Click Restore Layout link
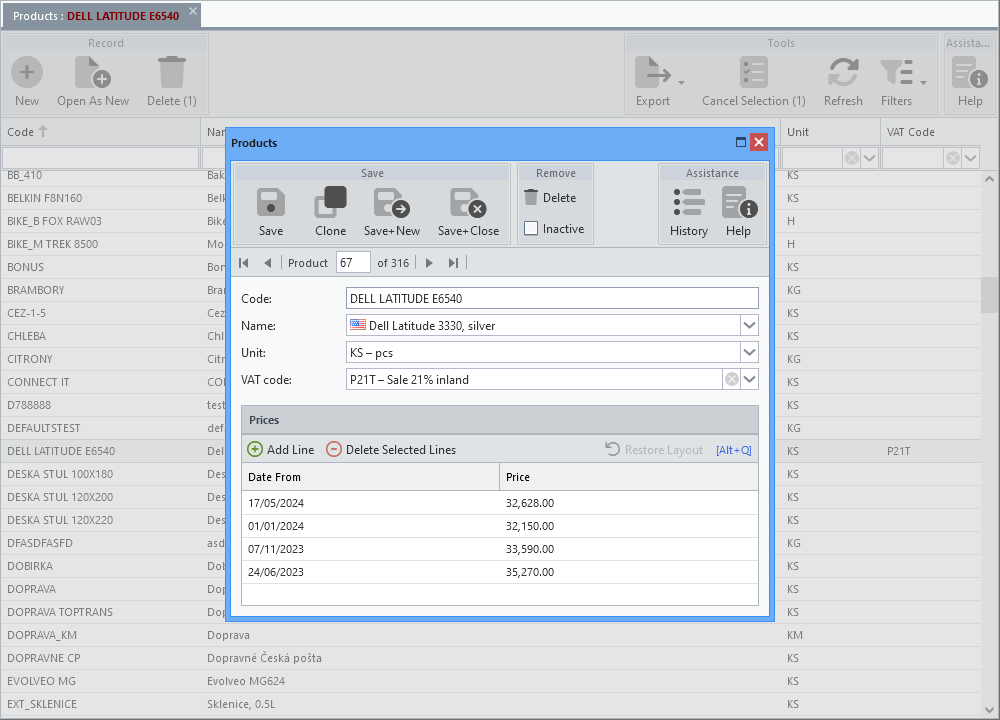Screen dimensions: 1000x720 tap(663, 450)
